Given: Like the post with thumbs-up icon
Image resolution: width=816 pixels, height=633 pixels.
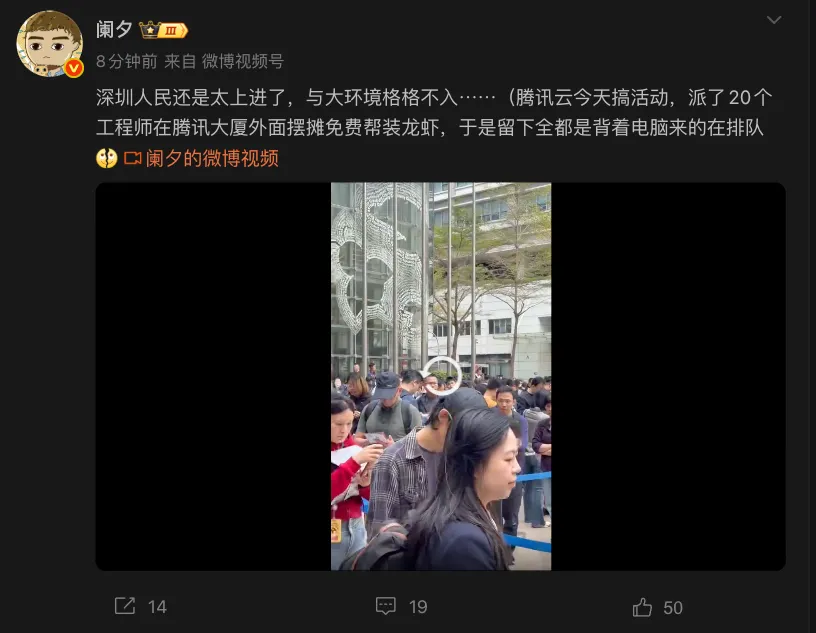Looking at the screenshot, I should (x=642, y=607).
